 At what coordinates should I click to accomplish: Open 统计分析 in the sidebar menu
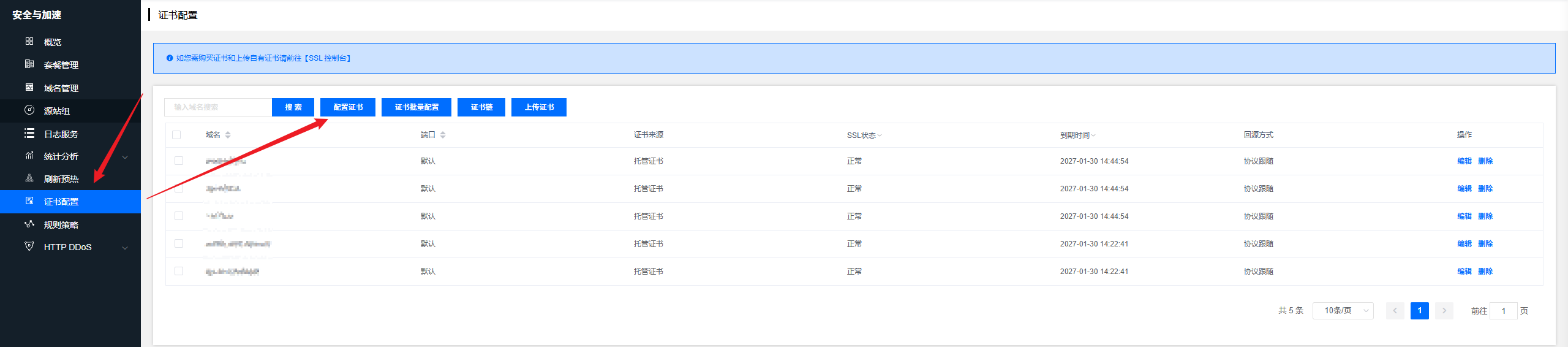click(x=61, y=156)
